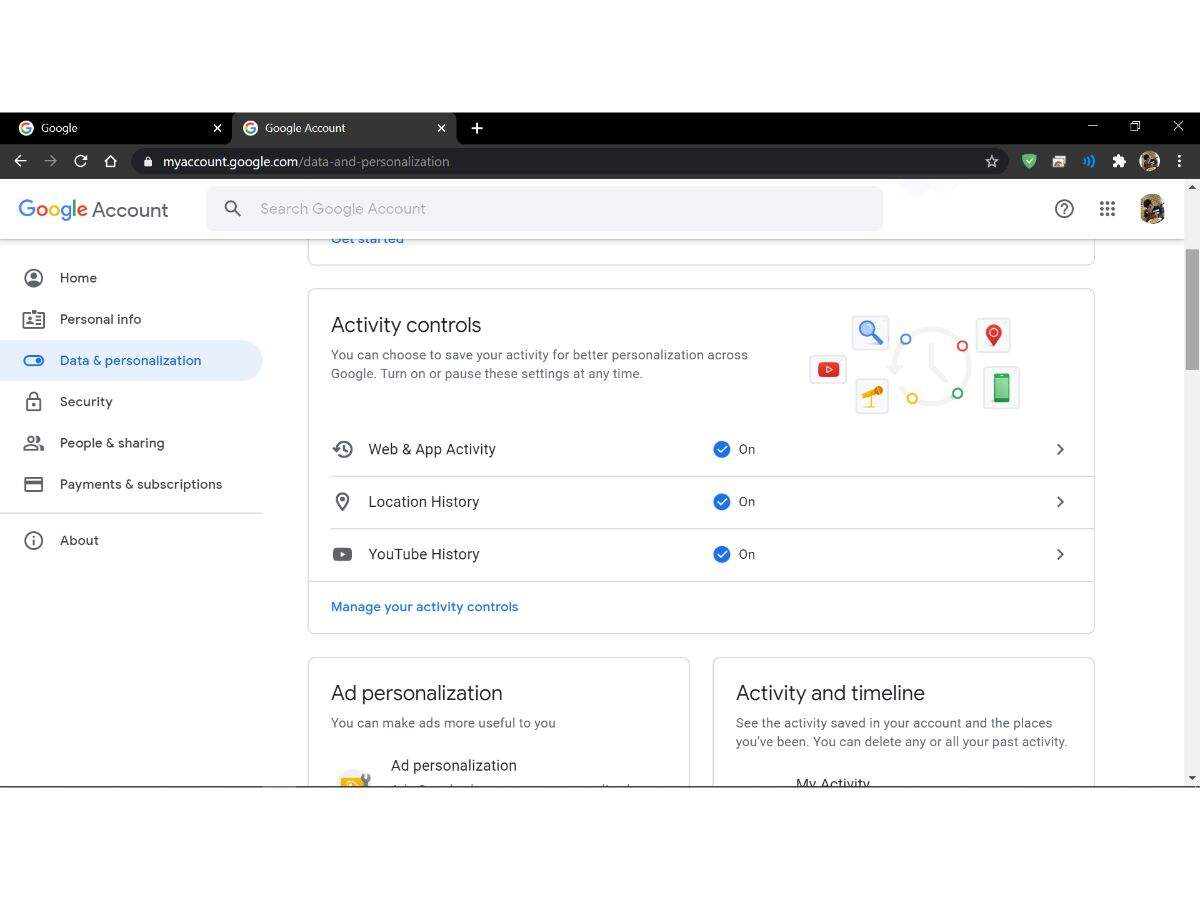Open the Chrome extensions puzzle icon
This screenshot has width=1200, height=900.
(x=1119, y=161)
